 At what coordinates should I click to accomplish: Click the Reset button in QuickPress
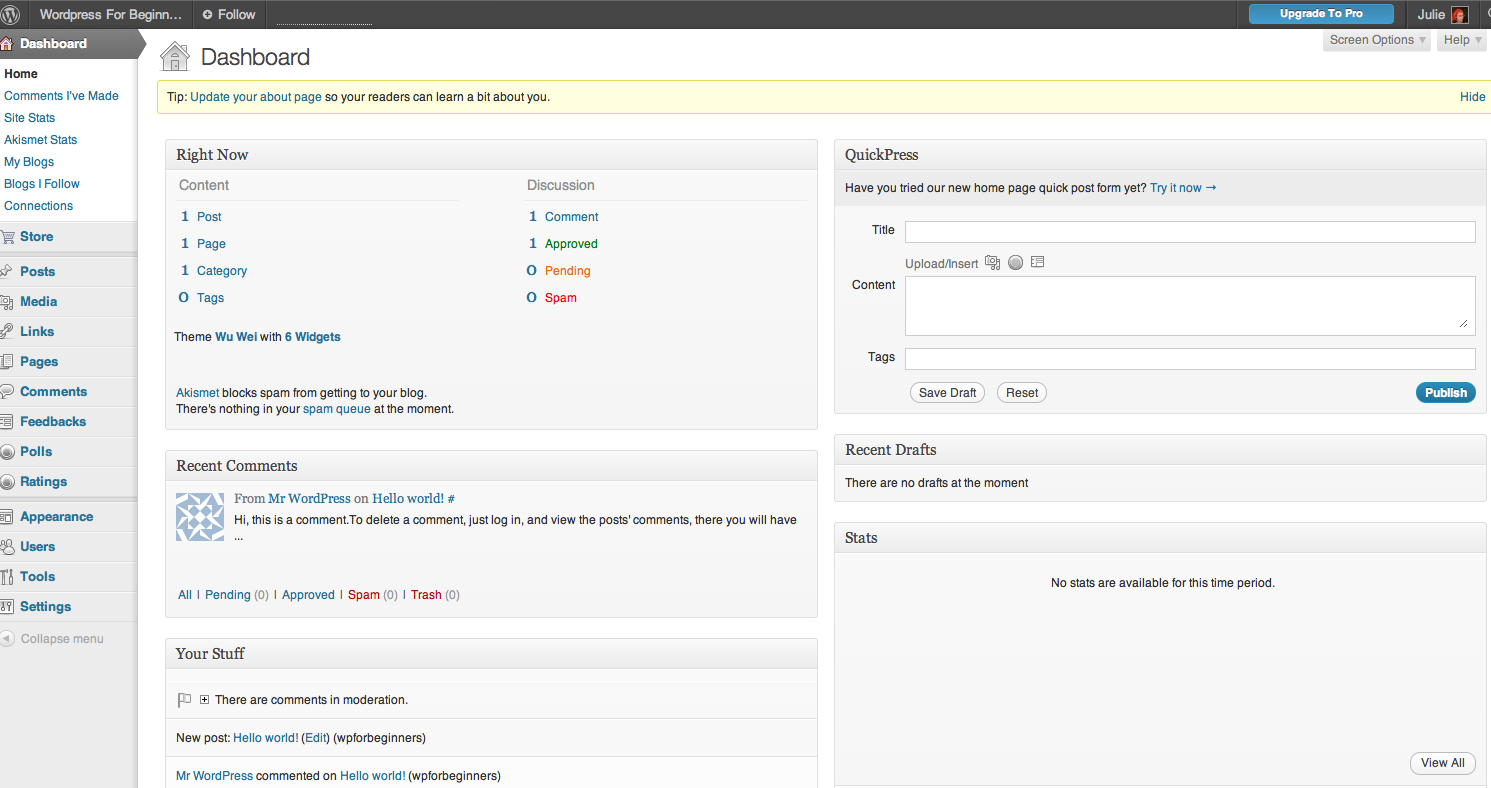pyautogui.click(x=1022, y=393)
